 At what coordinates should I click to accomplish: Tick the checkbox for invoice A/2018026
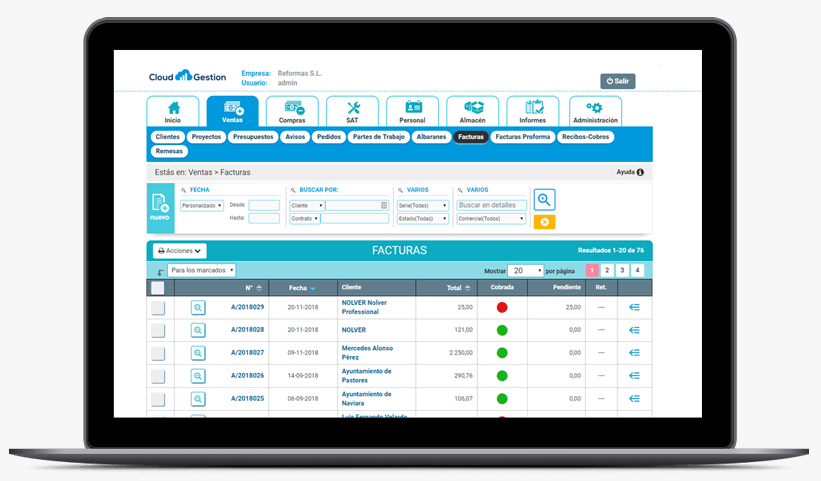158,376
